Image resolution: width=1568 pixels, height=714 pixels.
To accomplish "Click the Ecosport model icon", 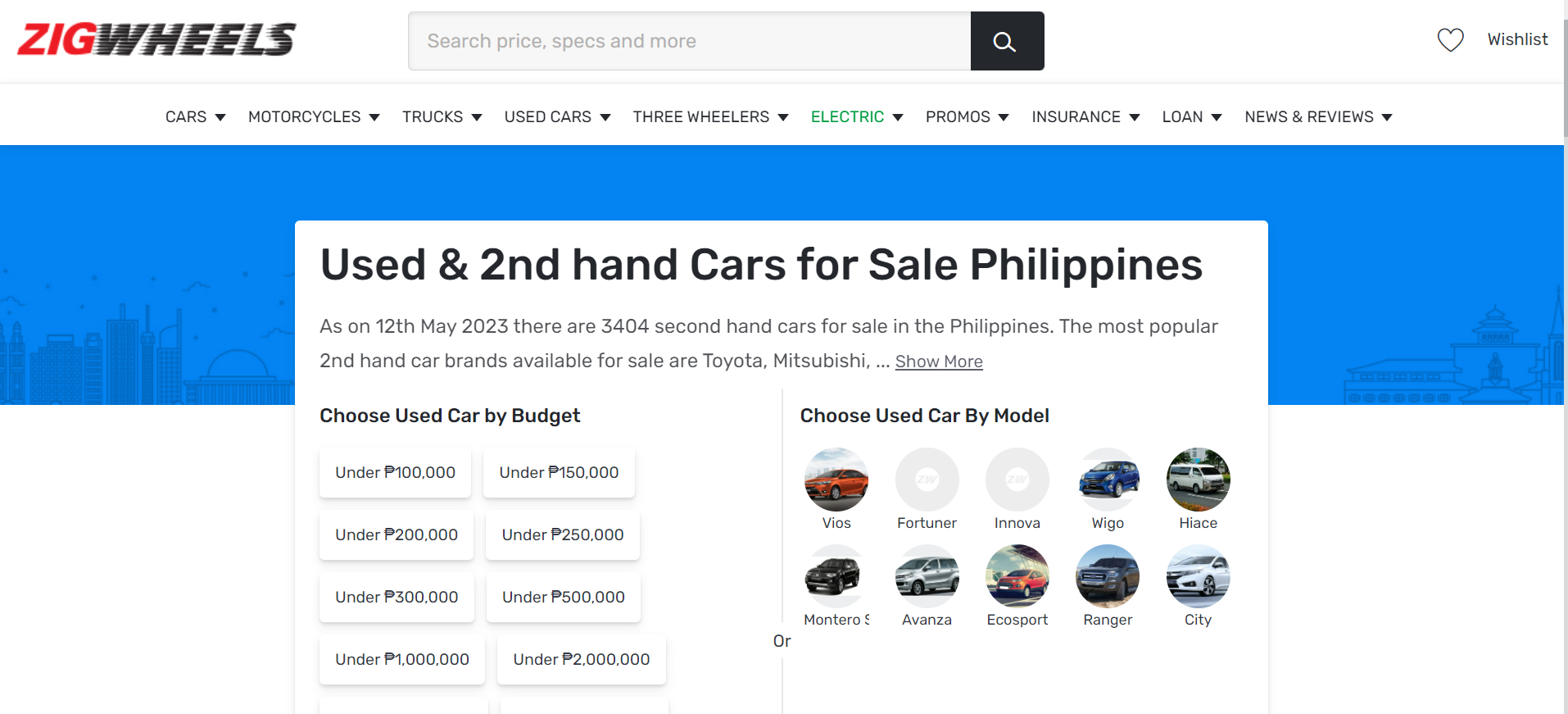I will [1017, 576].
